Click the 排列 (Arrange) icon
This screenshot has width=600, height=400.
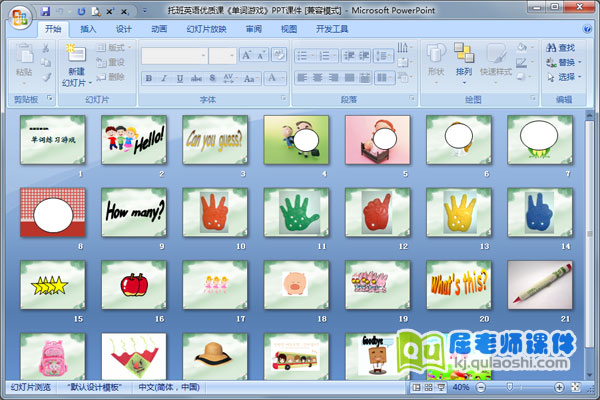pos(463,58)
